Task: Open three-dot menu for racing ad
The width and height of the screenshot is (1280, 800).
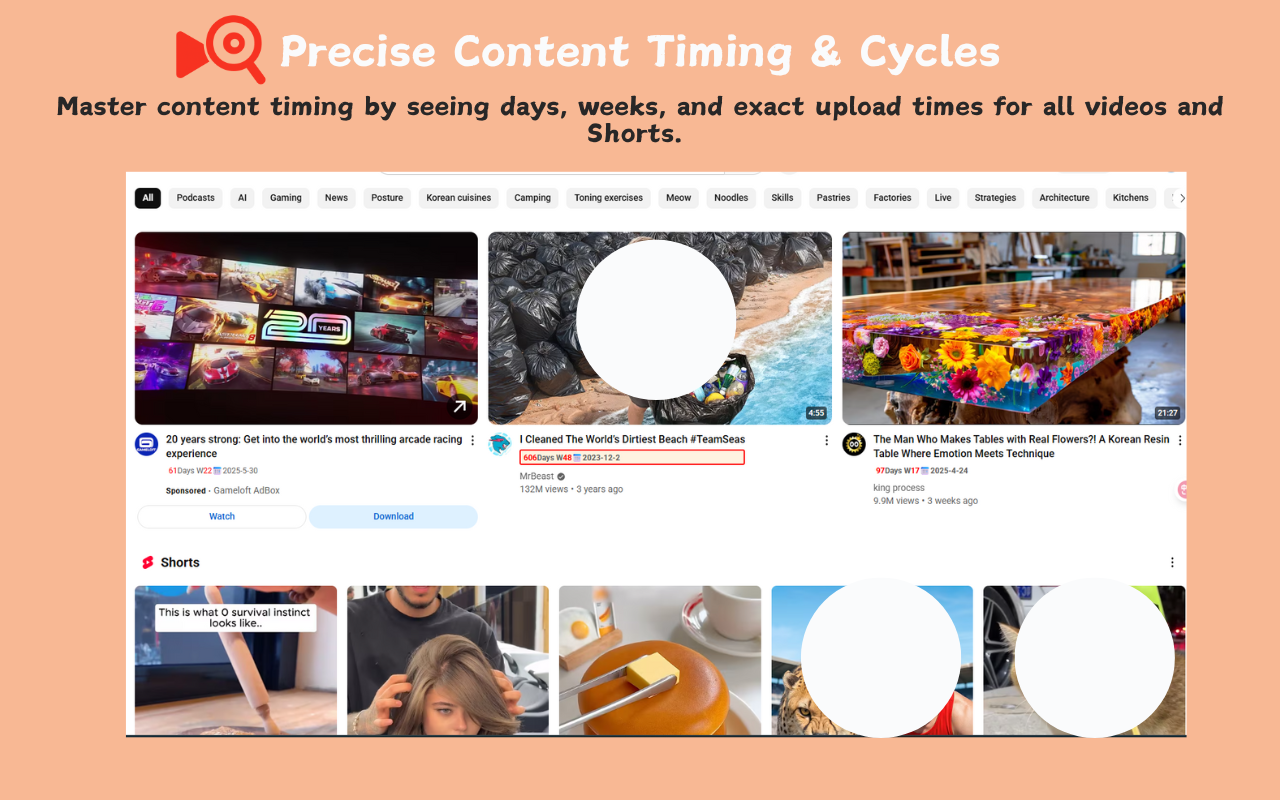Action: point(473,440)
